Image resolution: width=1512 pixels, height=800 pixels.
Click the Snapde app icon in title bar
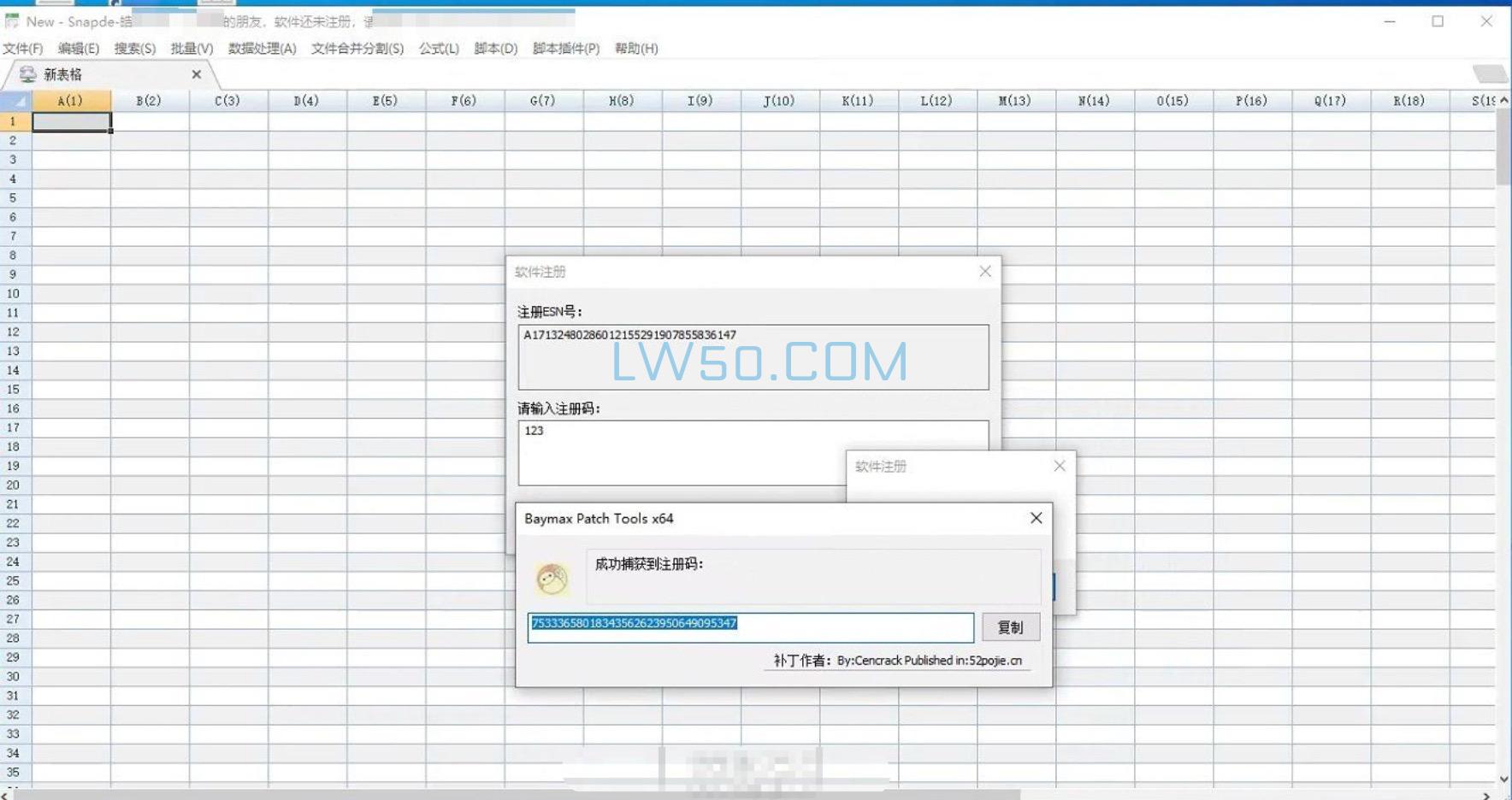click(12, 21)
